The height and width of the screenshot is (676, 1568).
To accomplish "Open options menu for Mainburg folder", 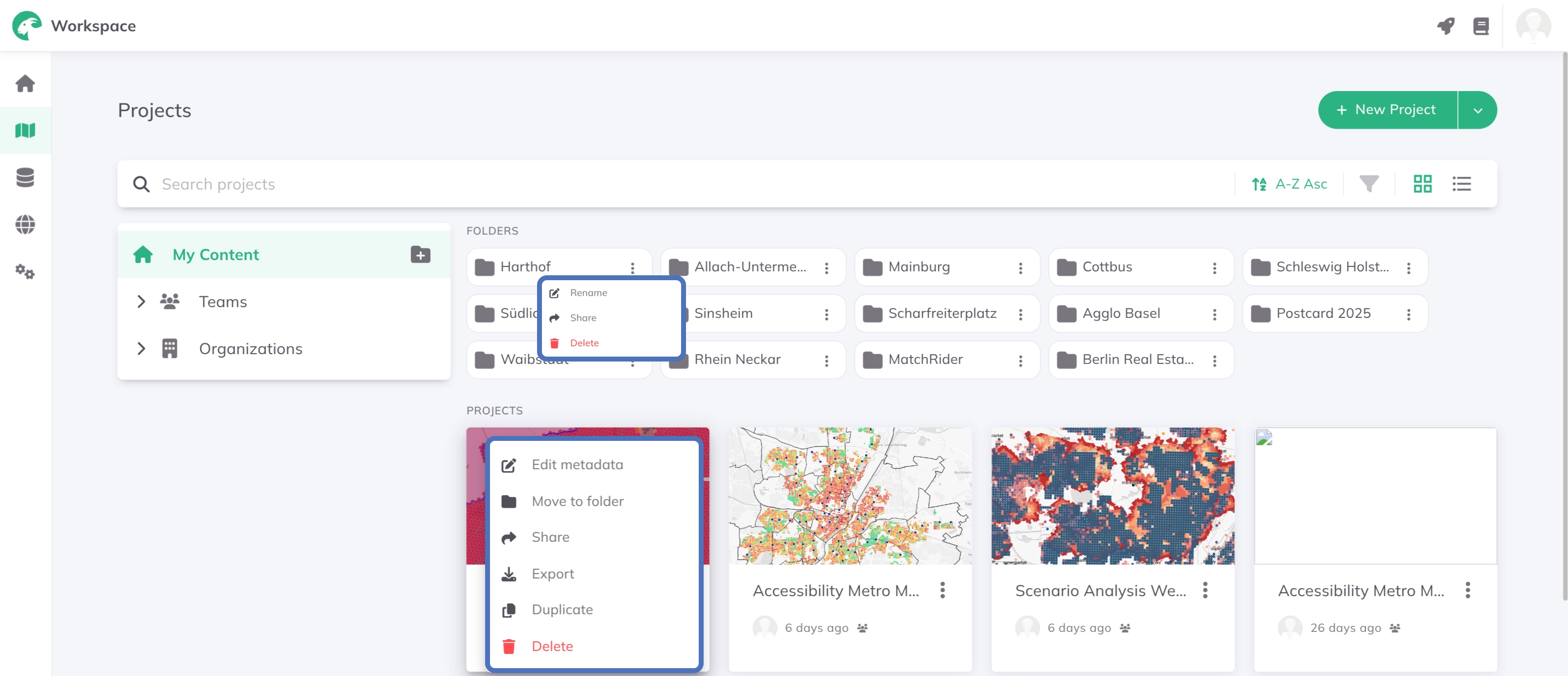I will tap(1021, 268).
